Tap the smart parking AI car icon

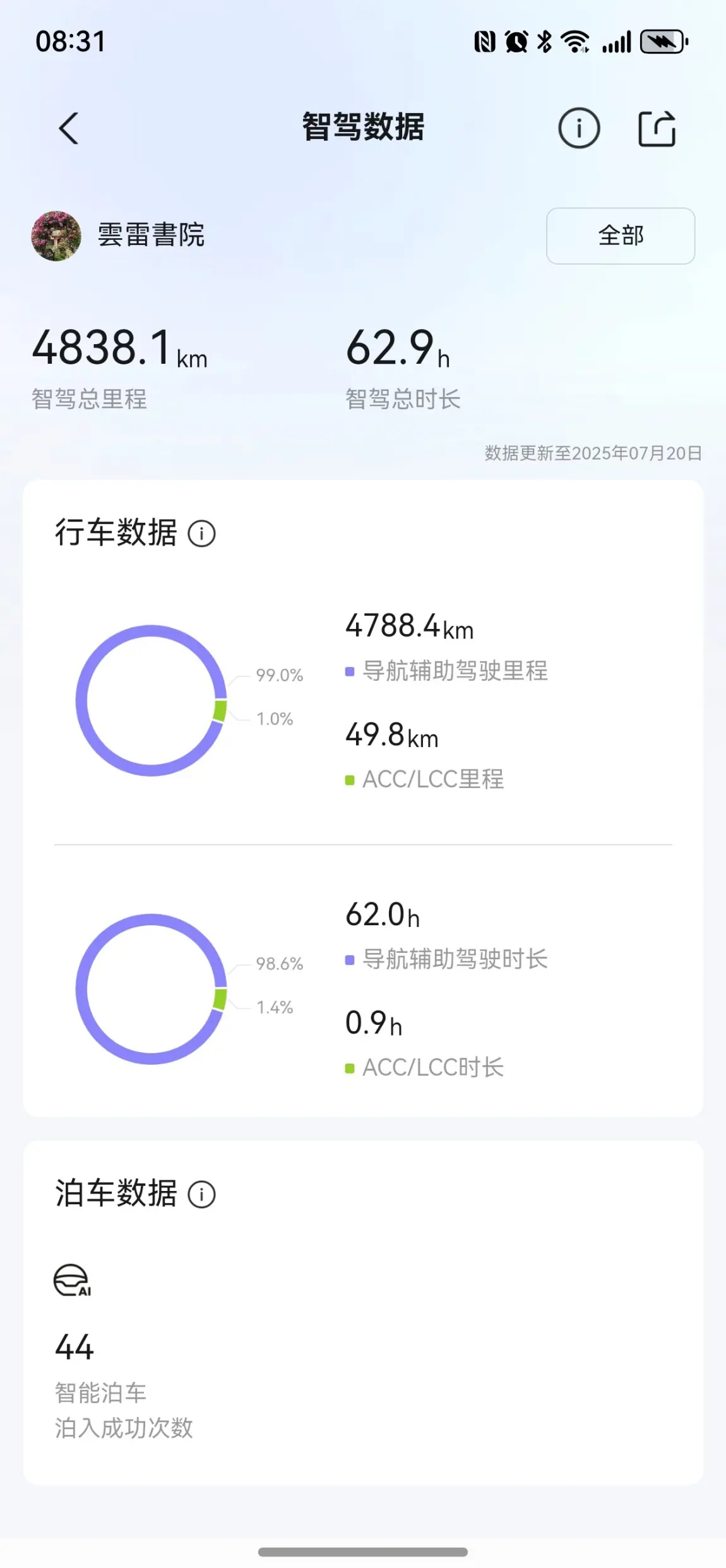(x=72, y=1280)
